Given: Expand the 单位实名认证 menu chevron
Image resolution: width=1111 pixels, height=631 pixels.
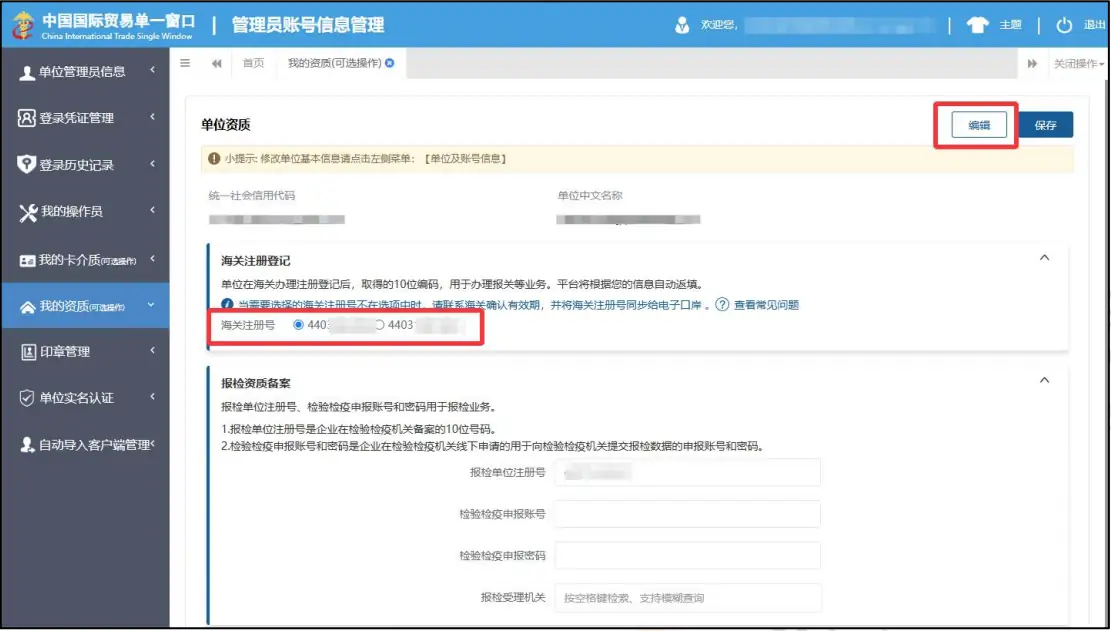Looking at the screenshot, I should point(152,397).
